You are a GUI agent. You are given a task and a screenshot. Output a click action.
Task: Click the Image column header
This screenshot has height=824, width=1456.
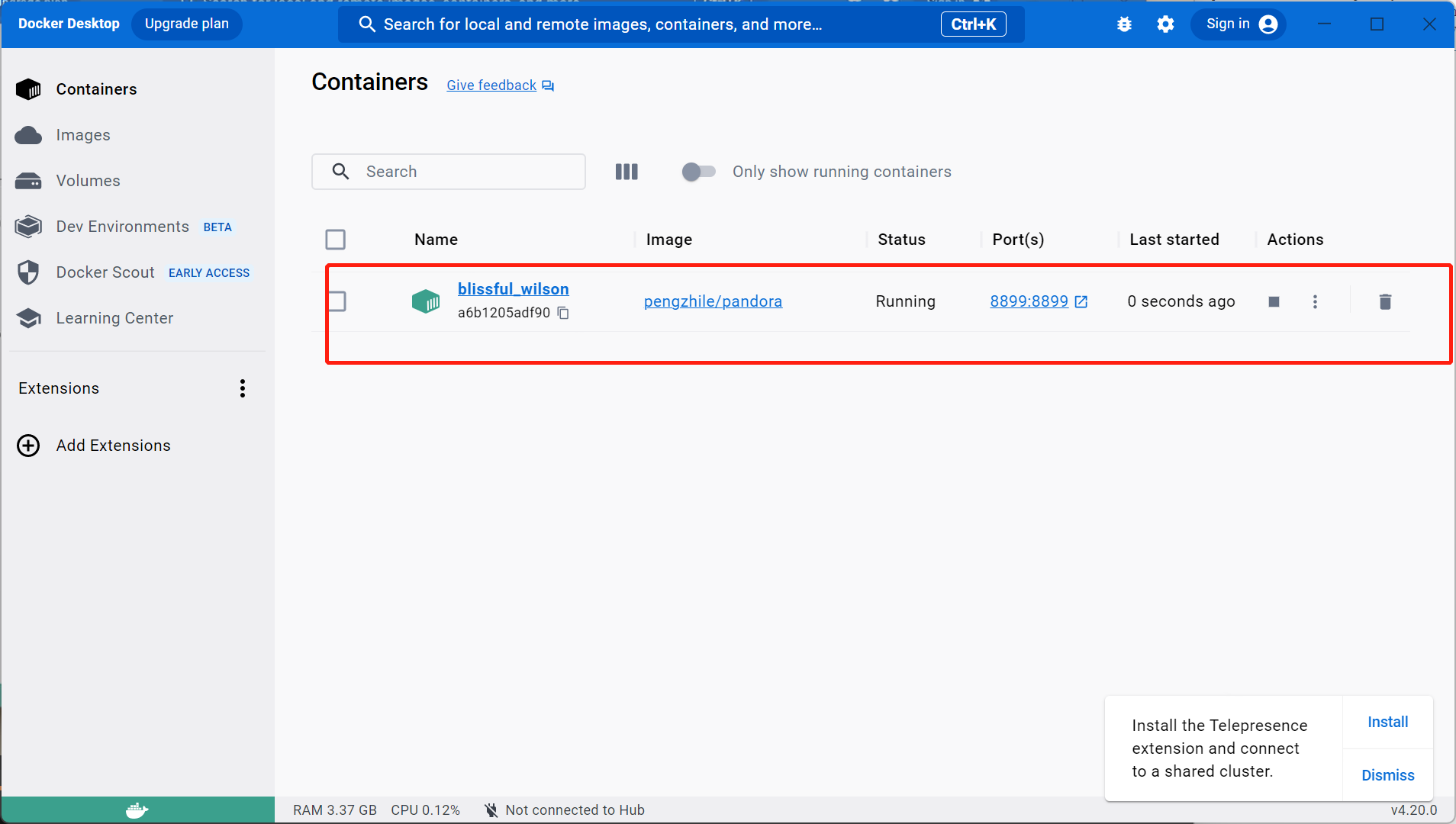point(669,240)
